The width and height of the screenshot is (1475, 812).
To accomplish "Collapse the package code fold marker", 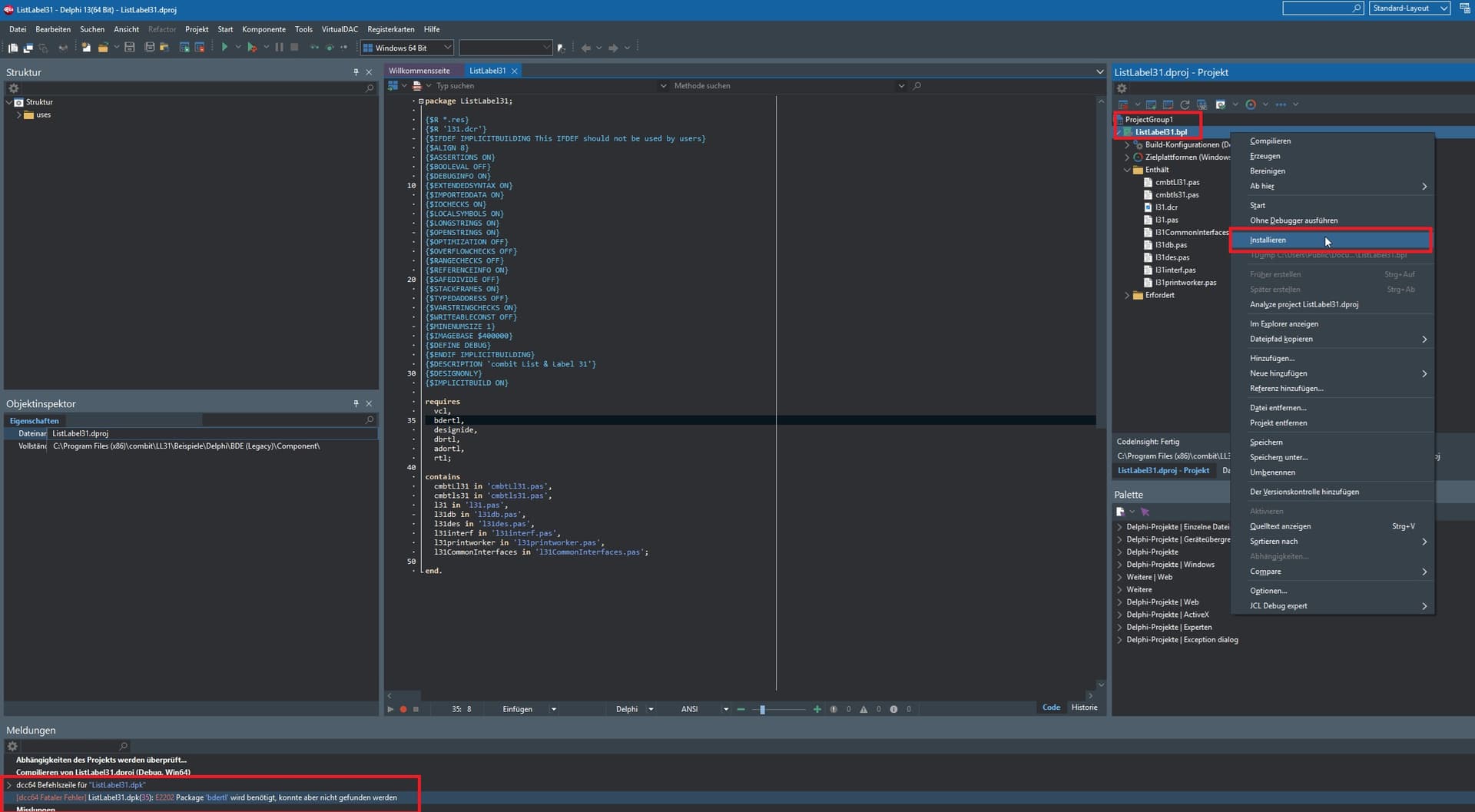I will [421, 101].
